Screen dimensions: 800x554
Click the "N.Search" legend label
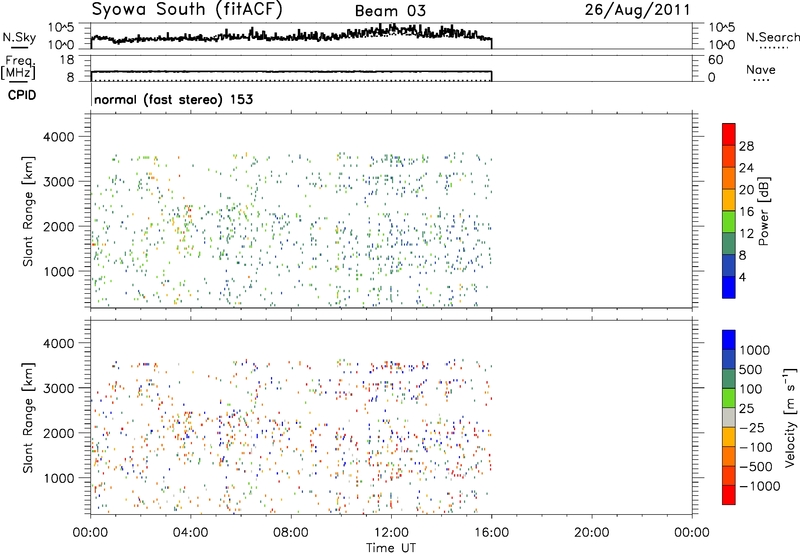pyautogui.click(x=773, y=37)
